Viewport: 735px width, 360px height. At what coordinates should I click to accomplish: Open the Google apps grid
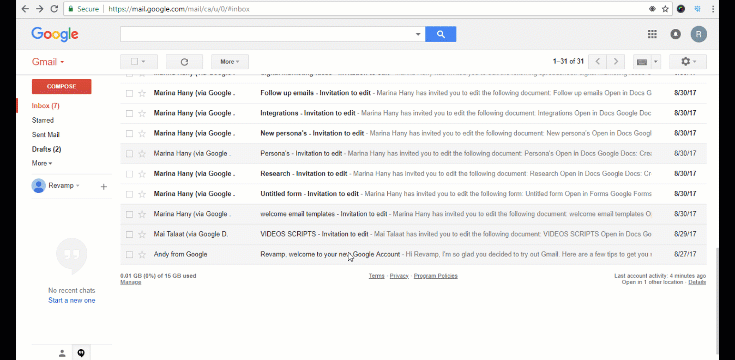pyautogui.click(x=652, y=34)
